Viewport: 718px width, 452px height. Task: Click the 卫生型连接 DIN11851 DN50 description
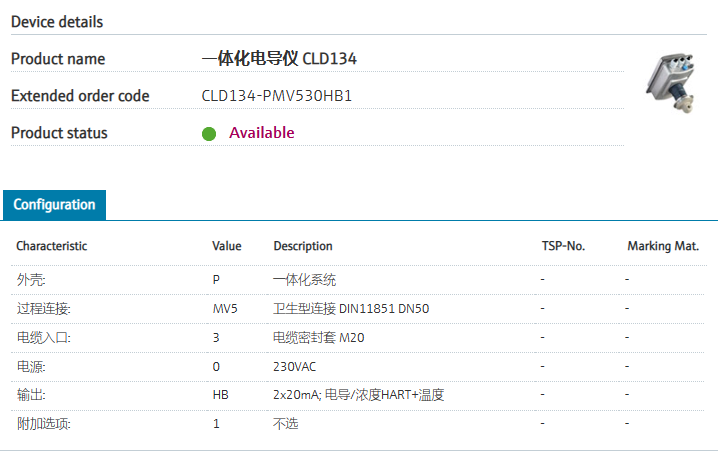pyautogui.click(x=350, y=309)
